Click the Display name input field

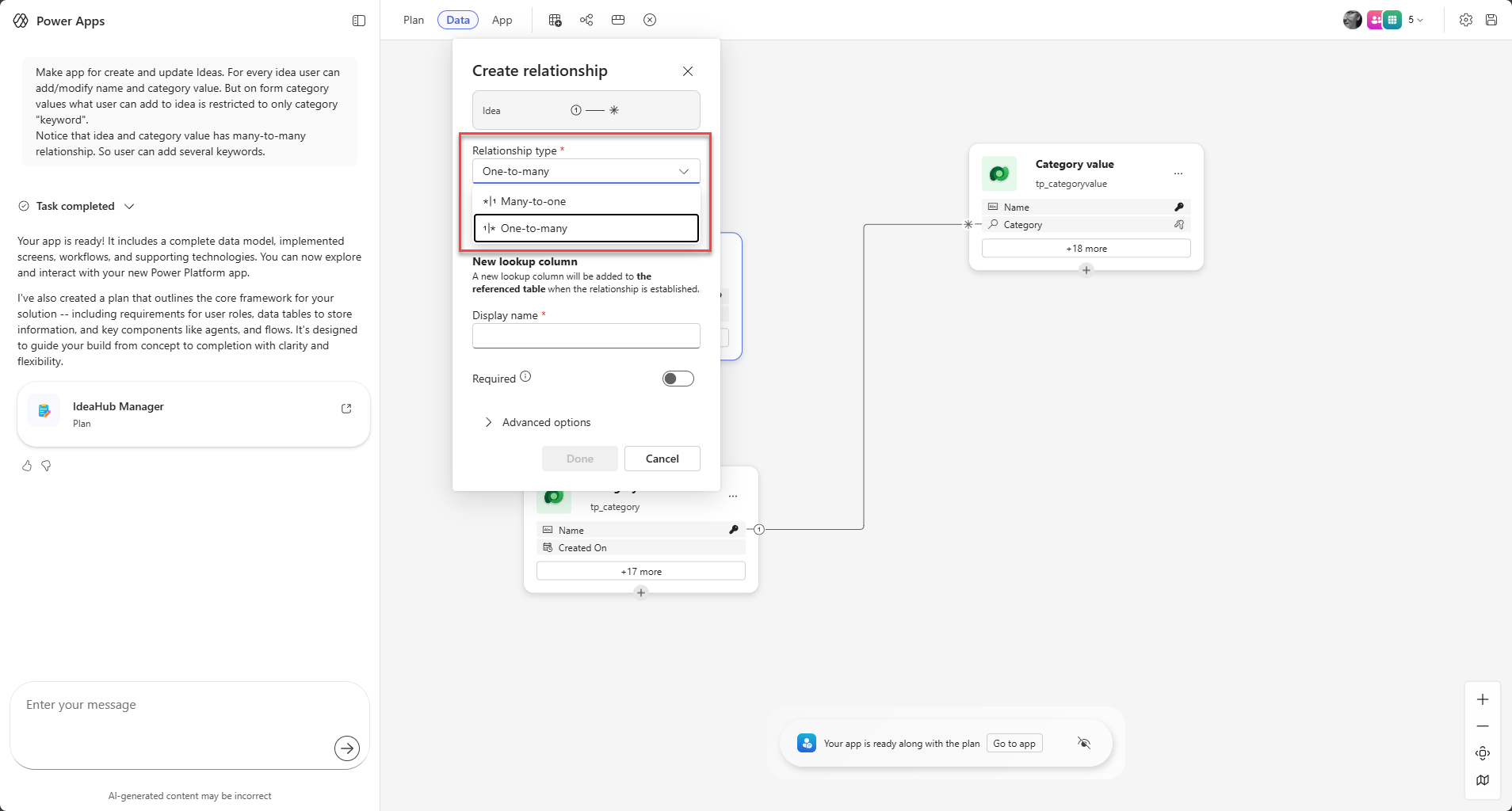pos(586,336)
